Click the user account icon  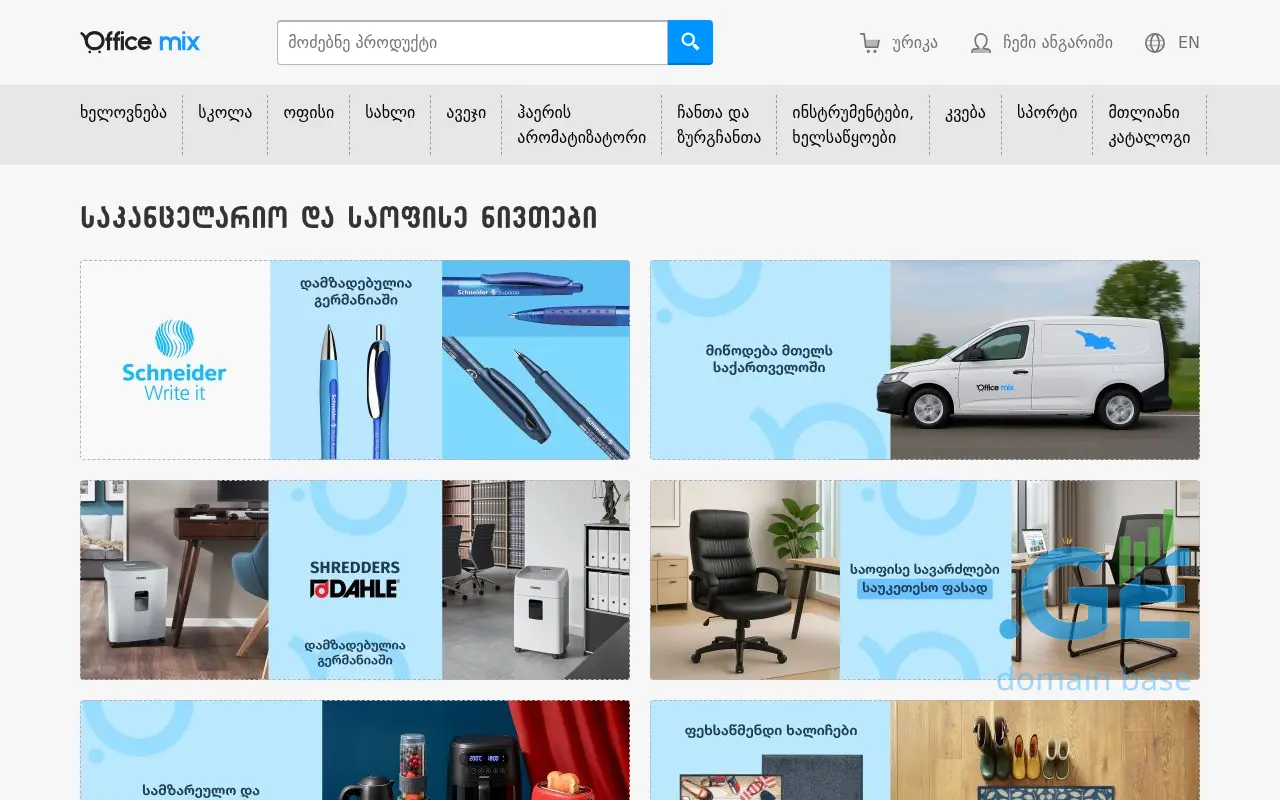tap(981, 43)
